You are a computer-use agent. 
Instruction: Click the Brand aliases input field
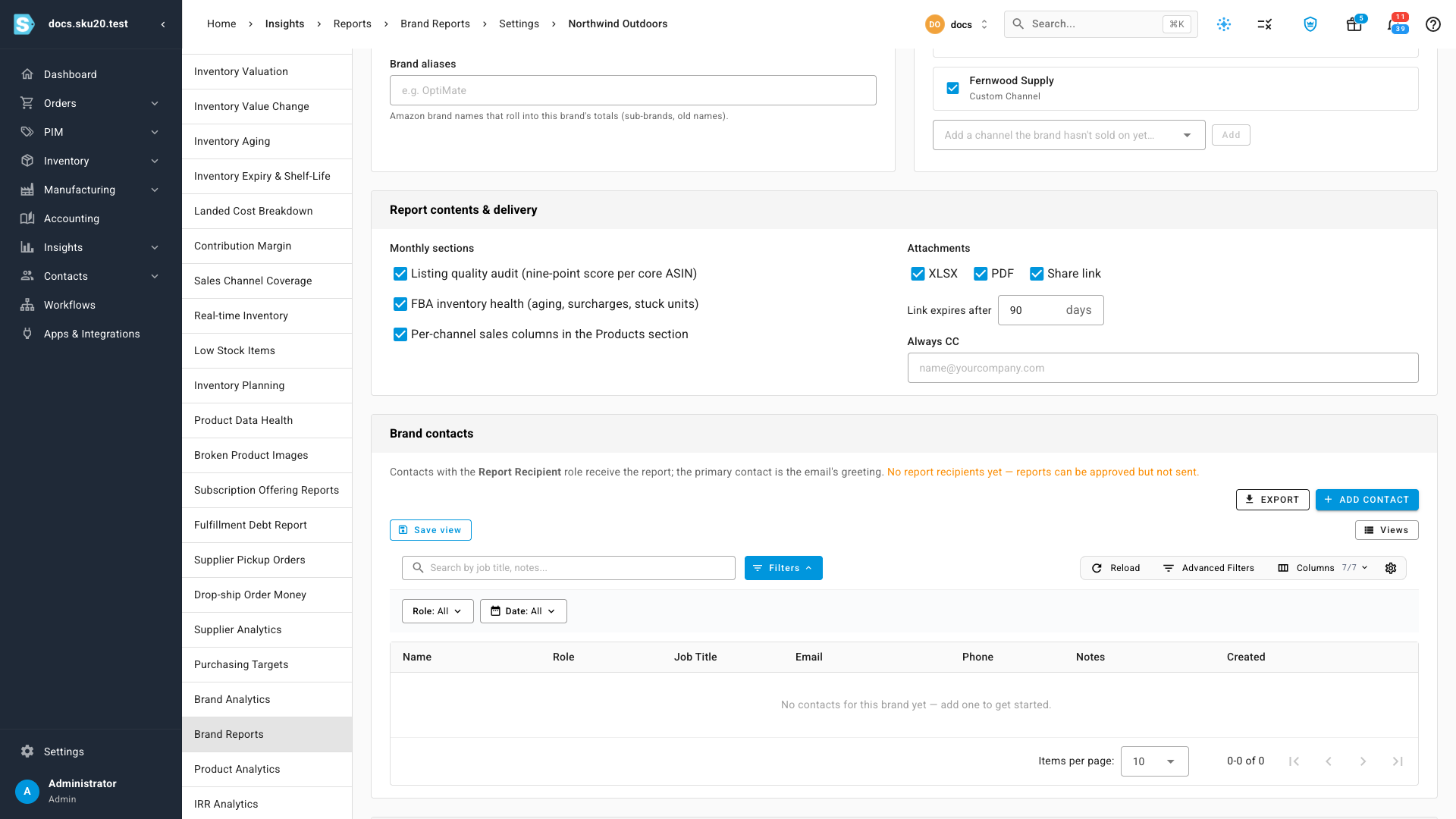632,90
